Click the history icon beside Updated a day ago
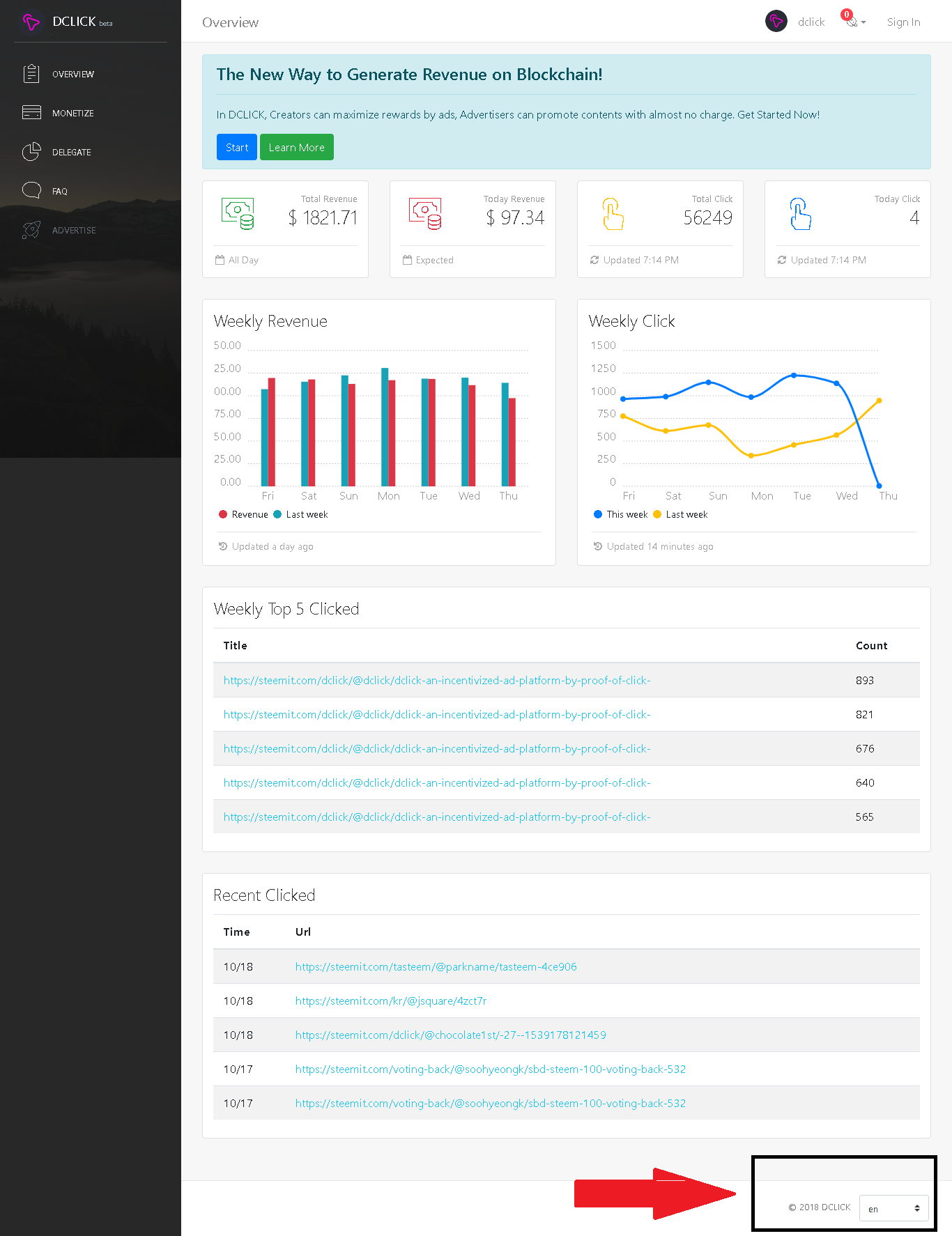 pyautogui.click(x=223, y=546)
